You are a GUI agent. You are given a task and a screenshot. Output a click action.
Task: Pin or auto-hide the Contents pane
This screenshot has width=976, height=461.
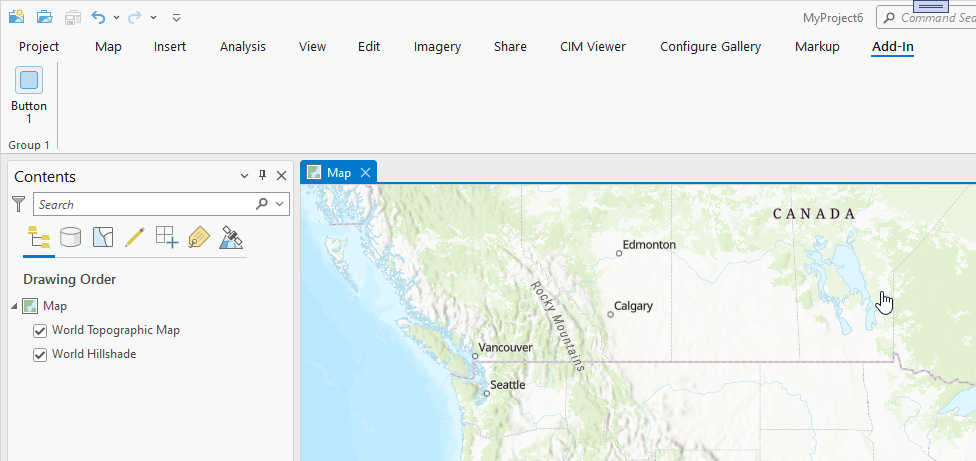point(263,176)
